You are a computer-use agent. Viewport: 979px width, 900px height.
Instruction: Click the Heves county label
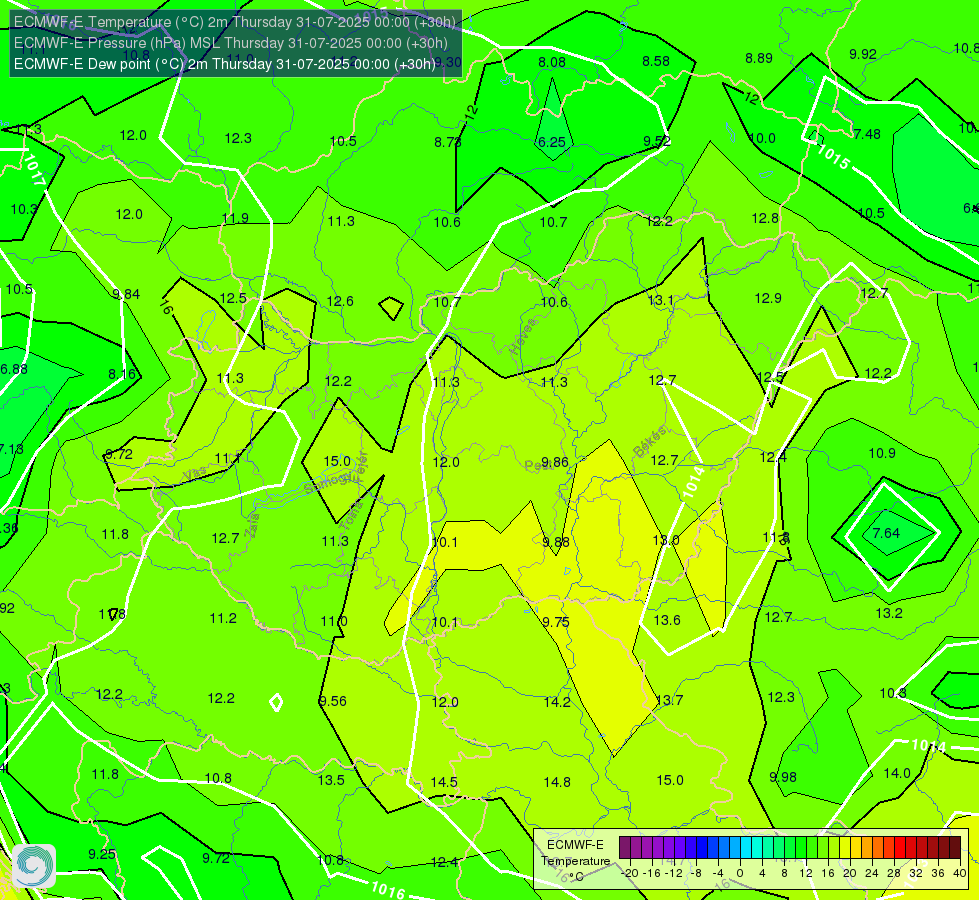(523, 337)
